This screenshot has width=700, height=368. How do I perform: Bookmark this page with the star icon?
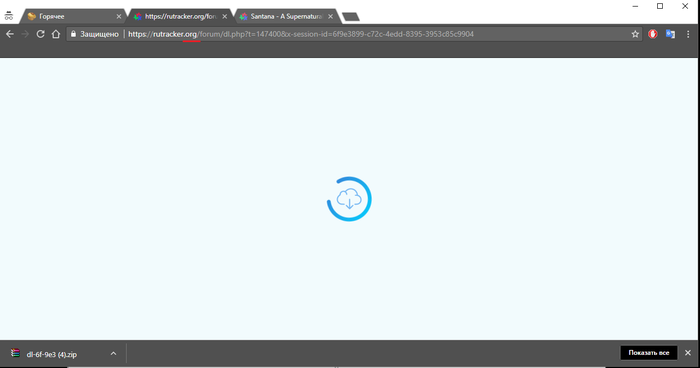click(x=635, y=34)
